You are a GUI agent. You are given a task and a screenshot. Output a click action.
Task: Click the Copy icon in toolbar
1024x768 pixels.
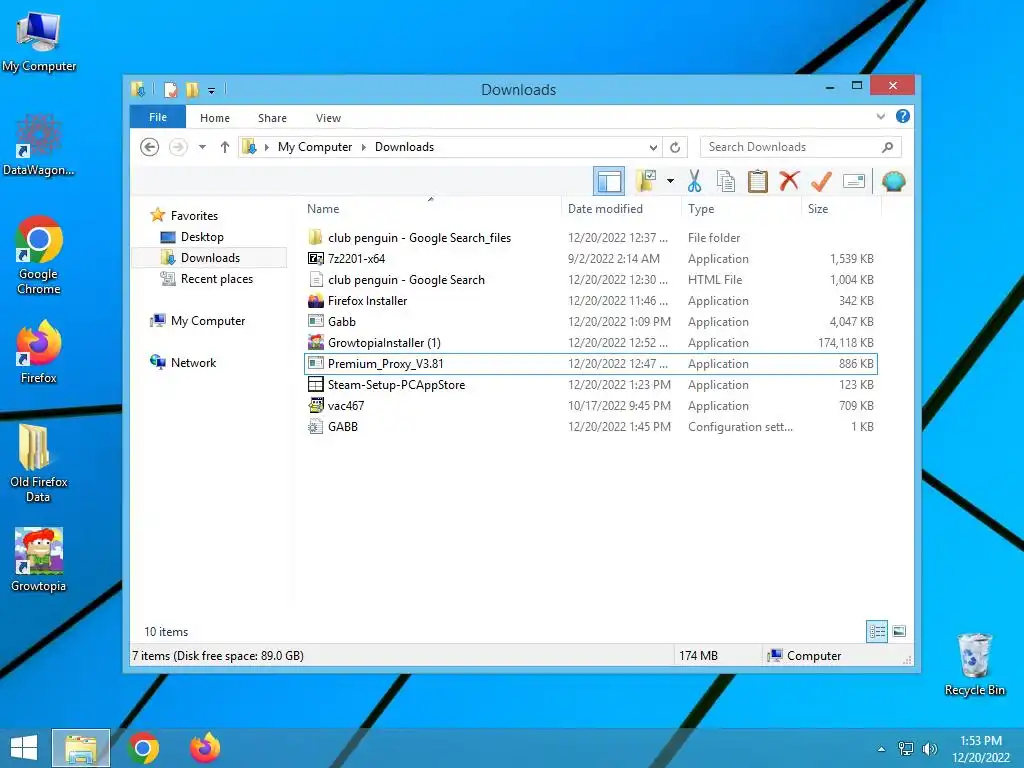726,181
